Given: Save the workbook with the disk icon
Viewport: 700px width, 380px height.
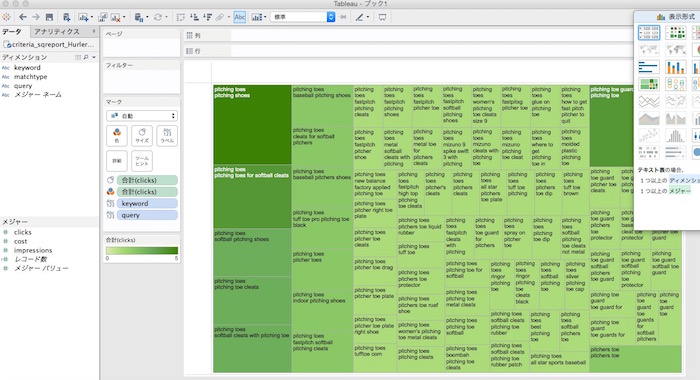Looking at the screenshot, I should pyautogui.click(x=49, y=17).
